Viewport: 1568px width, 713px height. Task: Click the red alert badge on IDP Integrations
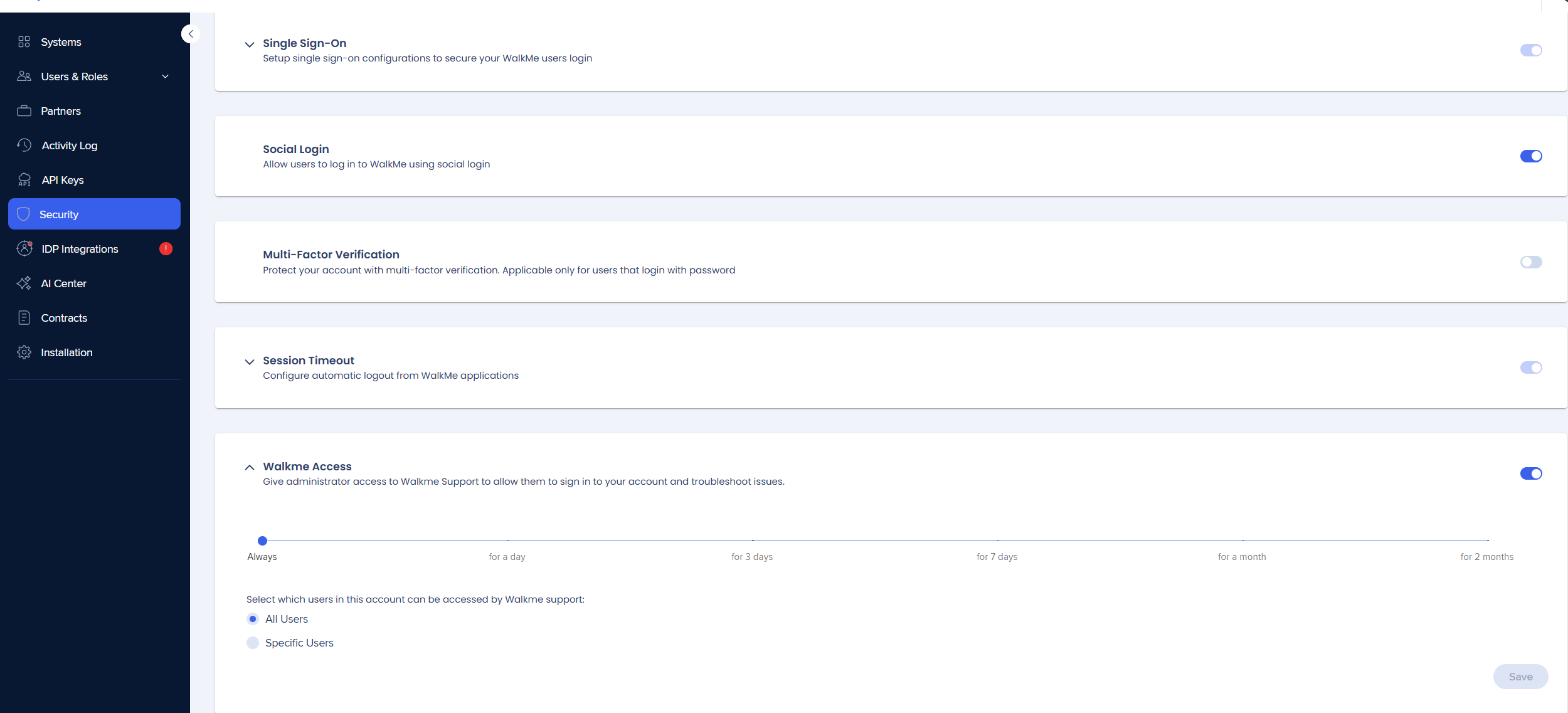click(166, 249)
